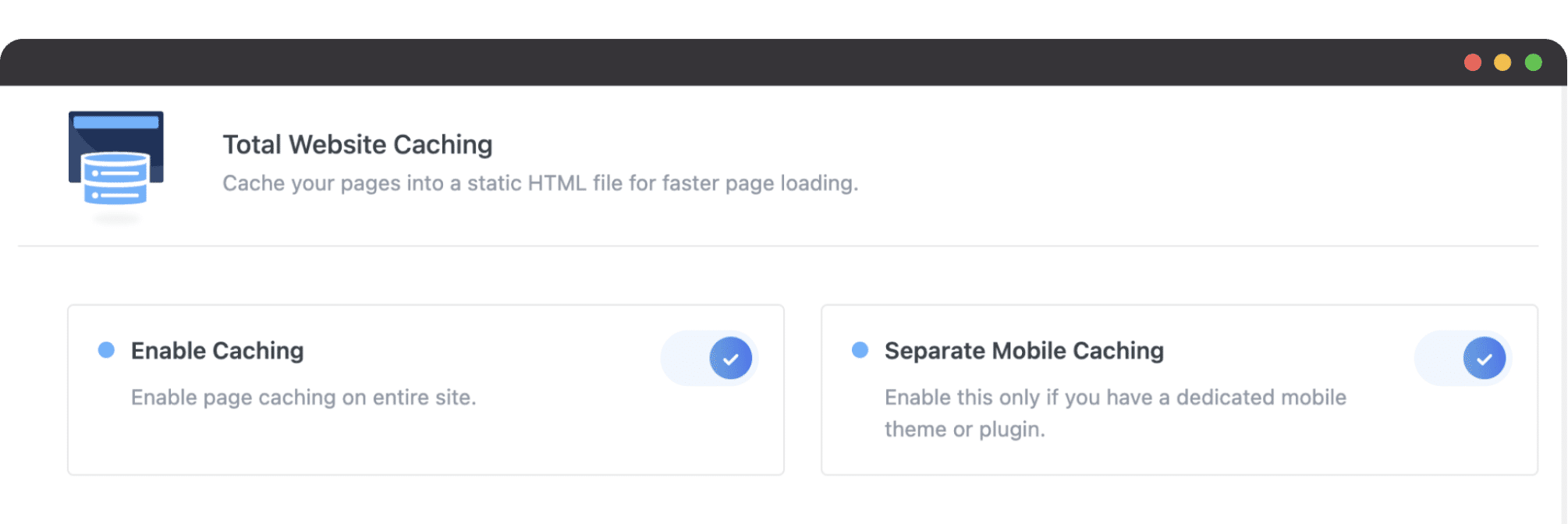Select the Total Website Caching heading
Screen dimensions: 1568x524
(357, 144)
